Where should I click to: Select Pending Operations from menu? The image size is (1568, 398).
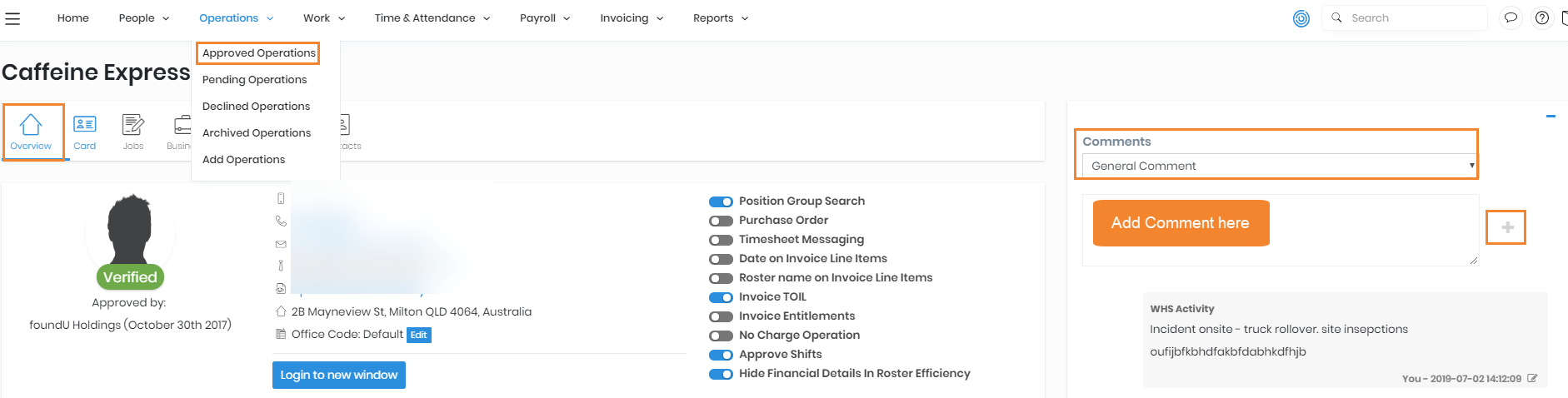(x=254, y=80)
